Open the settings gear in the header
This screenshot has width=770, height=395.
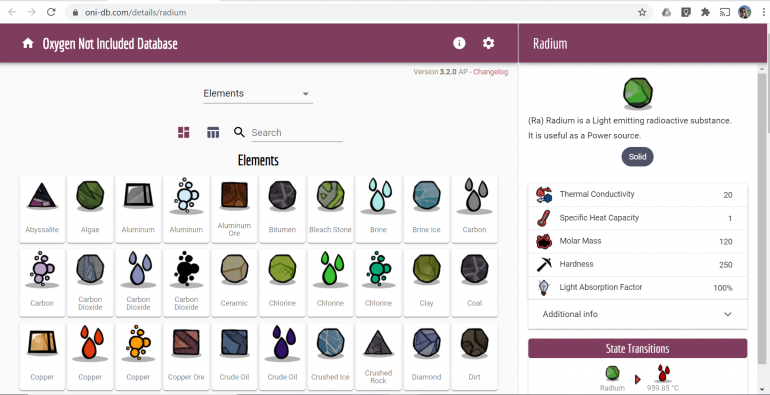[488, 43]
